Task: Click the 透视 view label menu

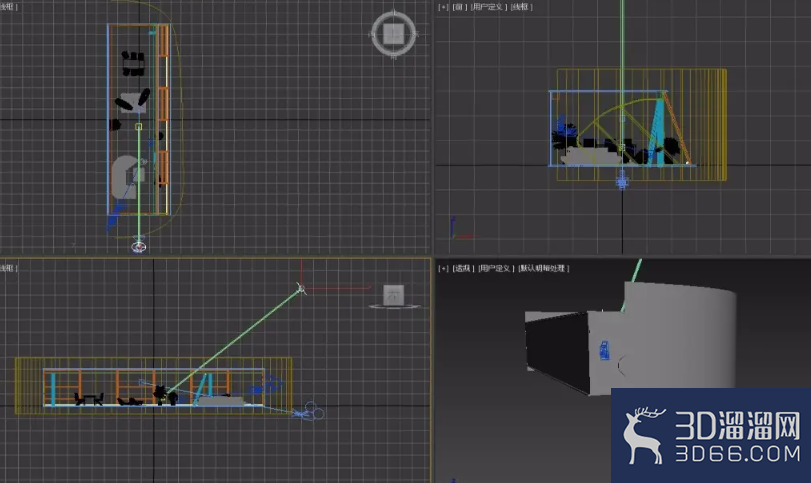Action: point(463,268)
